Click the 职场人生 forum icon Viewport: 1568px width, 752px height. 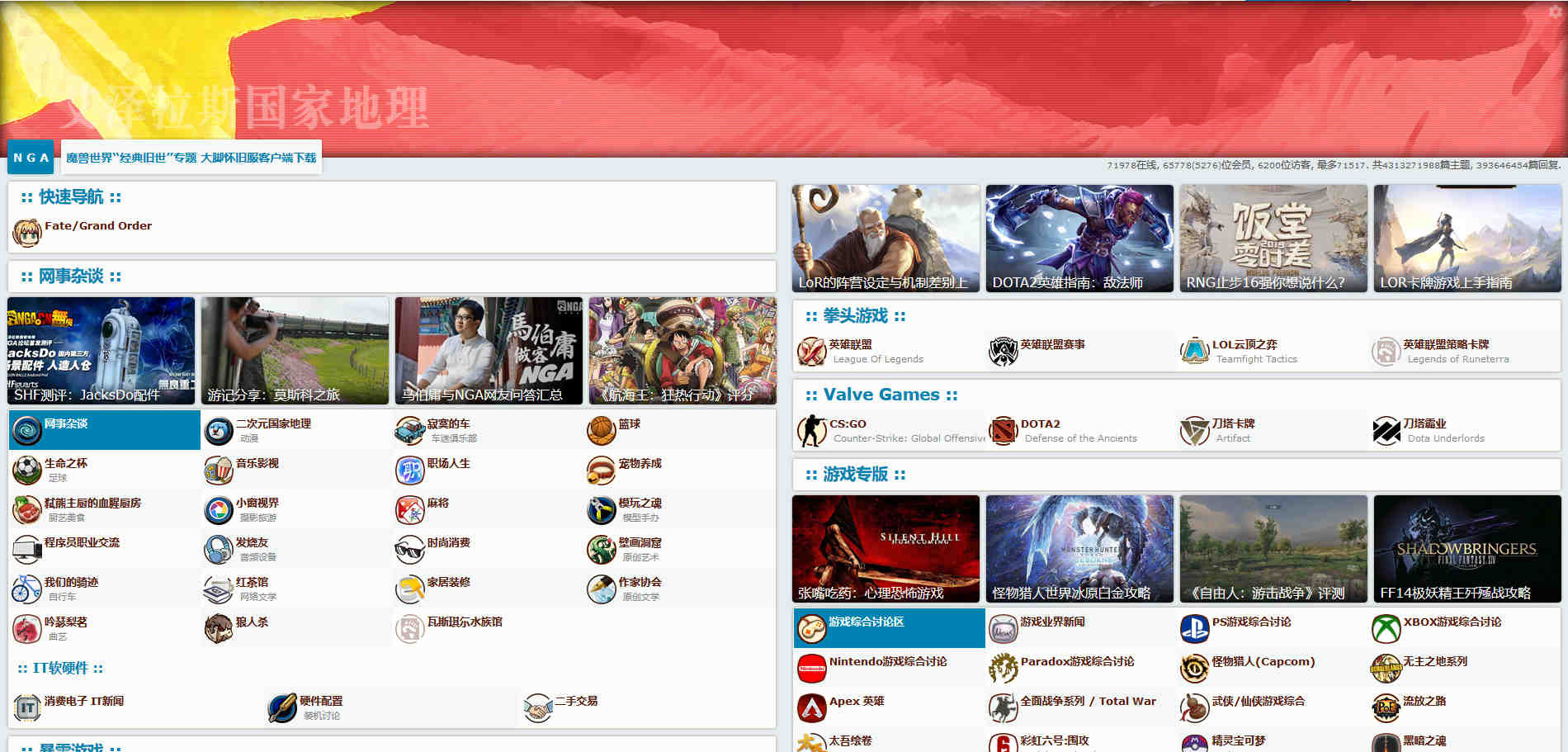click(x=410, y=471)
